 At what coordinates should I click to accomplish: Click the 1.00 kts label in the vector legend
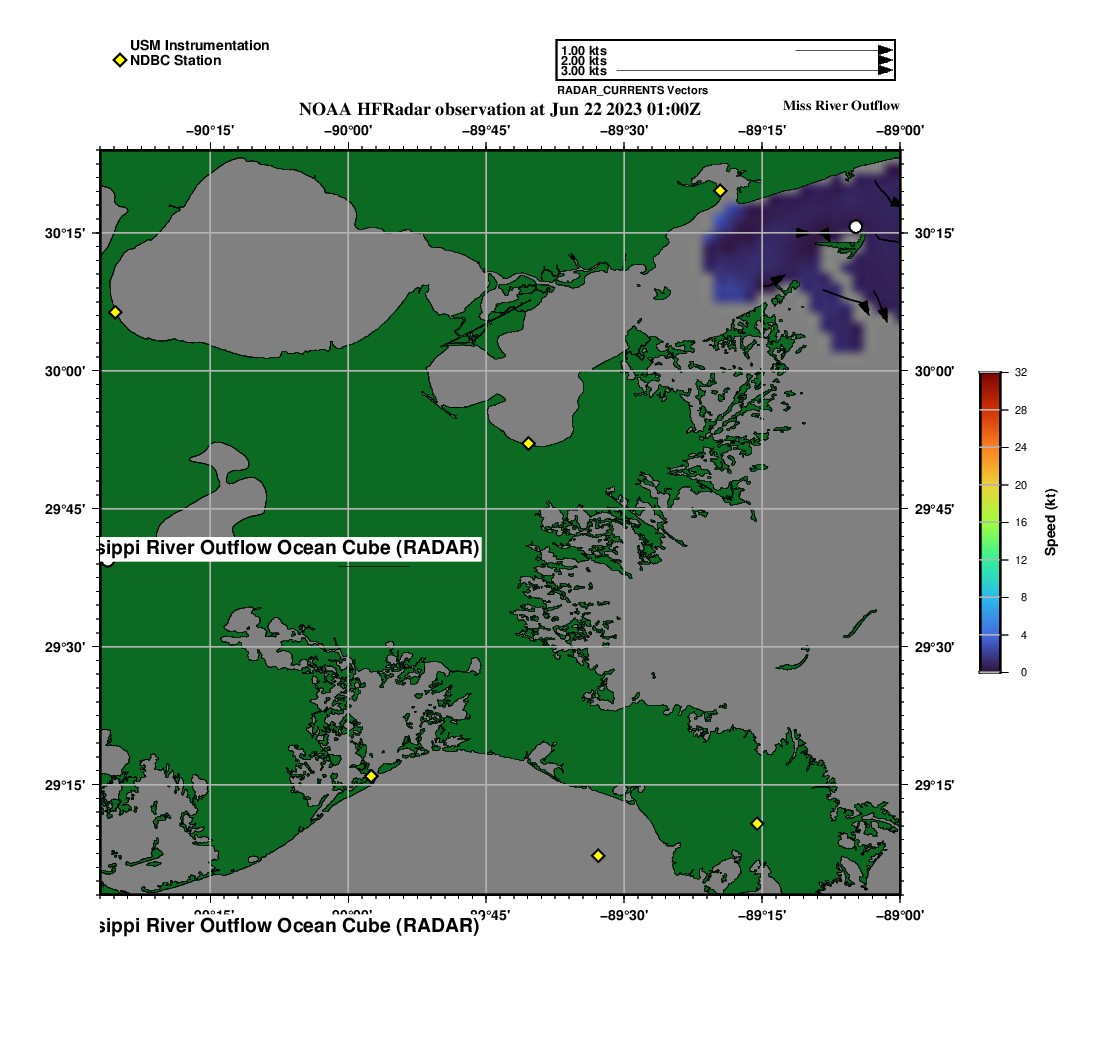[584, 51]
